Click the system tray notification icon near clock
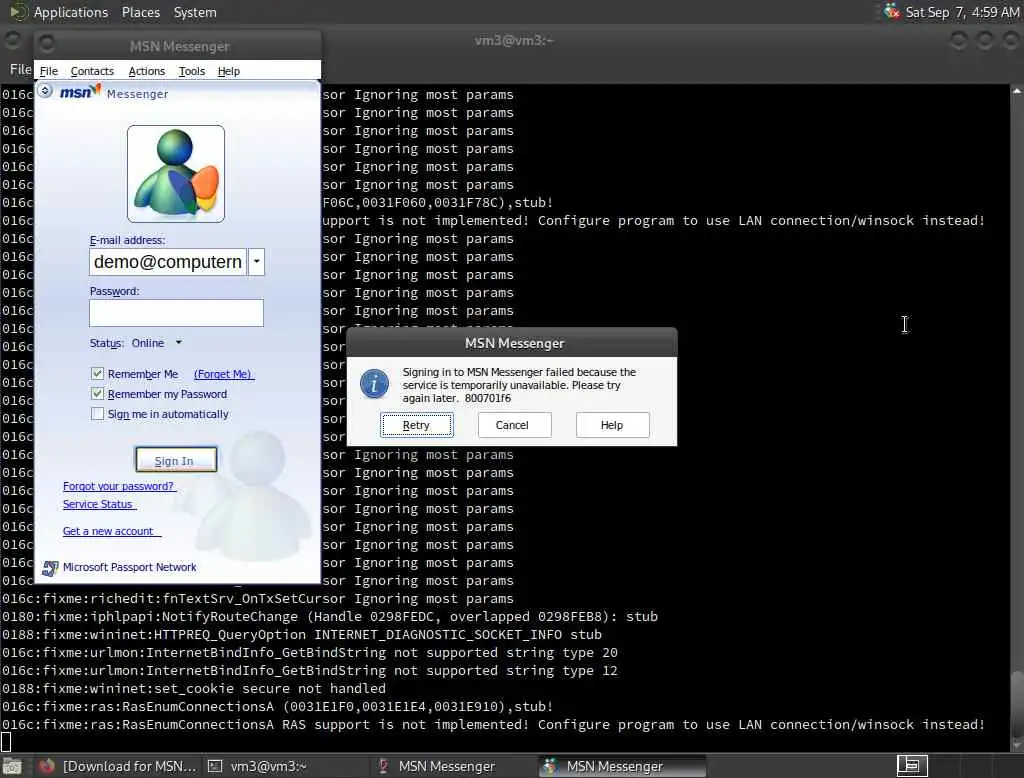This screenshot has width=1024, height=778. (891, 11)
